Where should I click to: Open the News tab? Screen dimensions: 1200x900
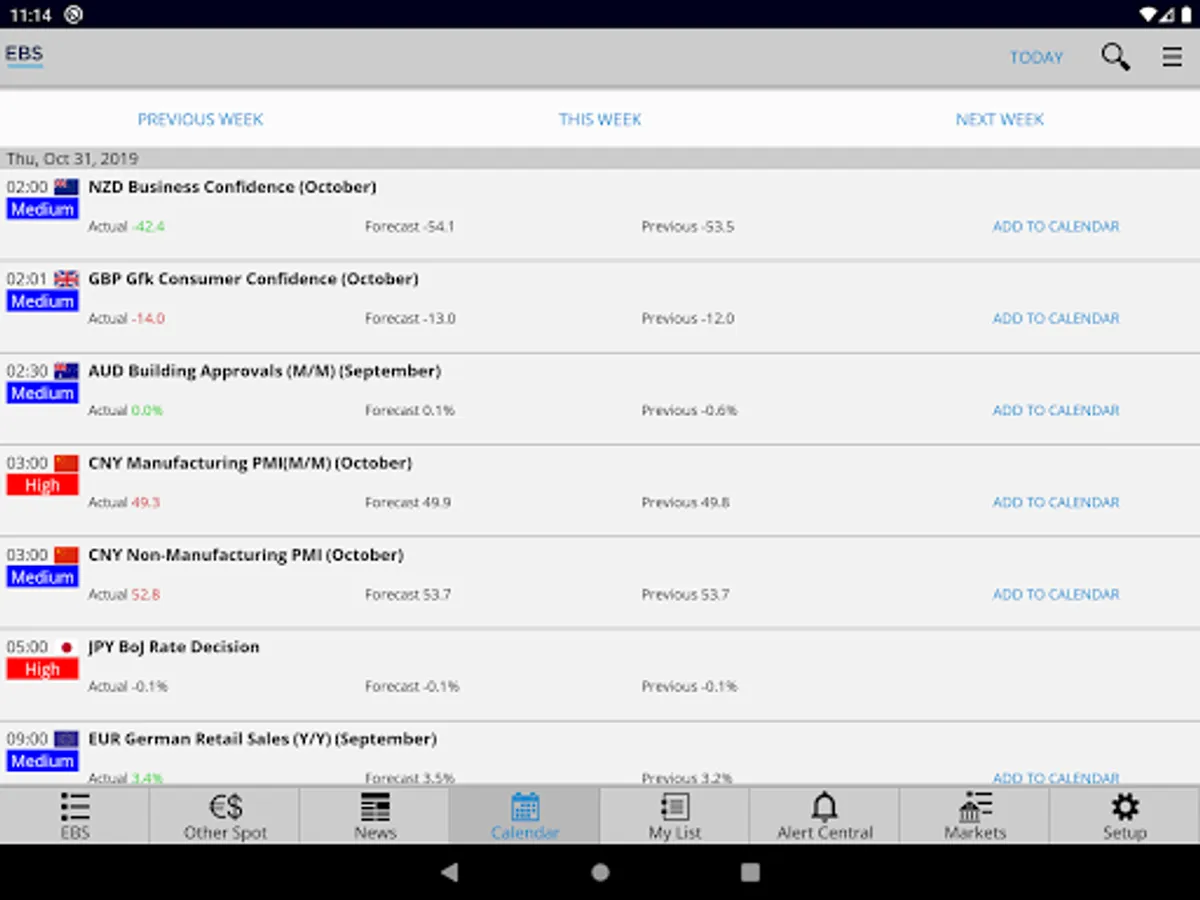pyautogui.click(x=375, y=816)
